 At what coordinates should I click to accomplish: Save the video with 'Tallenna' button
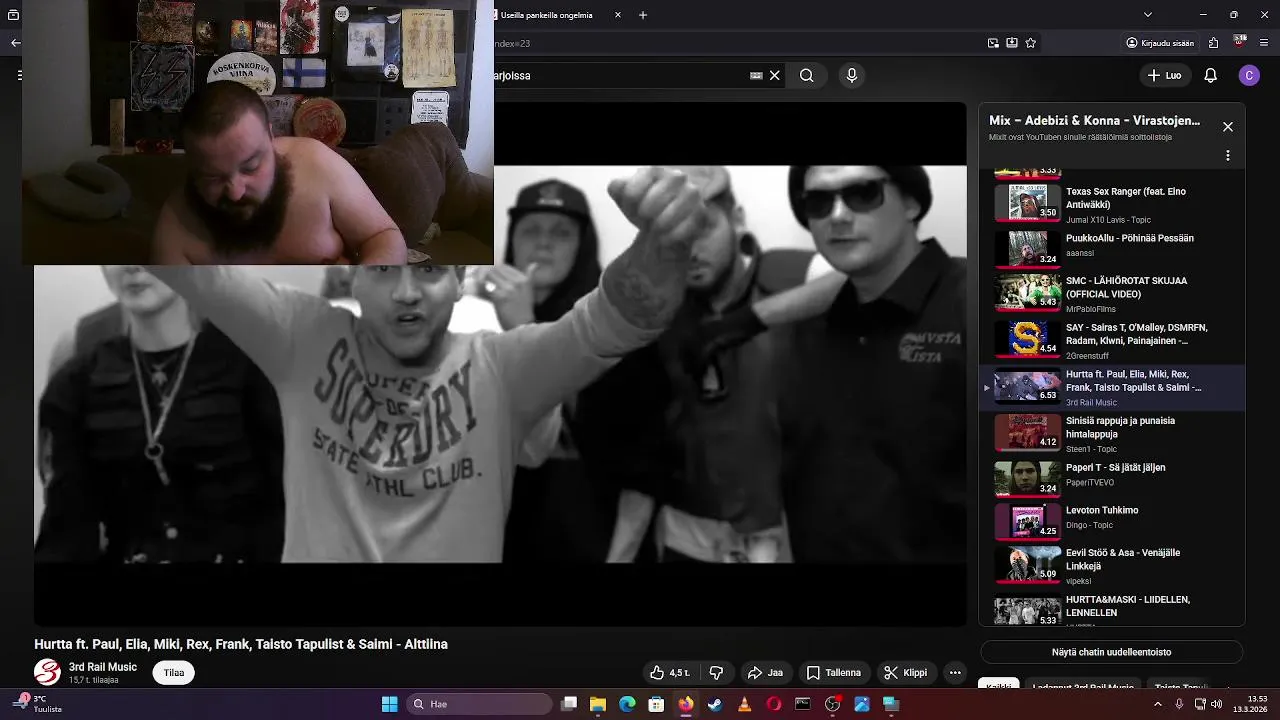point(834,673)
